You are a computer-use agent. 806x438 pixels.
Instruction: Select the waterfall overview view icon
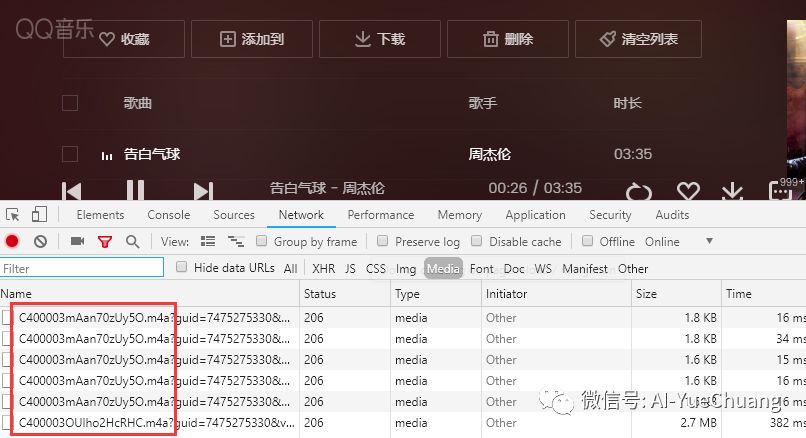(236, 241)
